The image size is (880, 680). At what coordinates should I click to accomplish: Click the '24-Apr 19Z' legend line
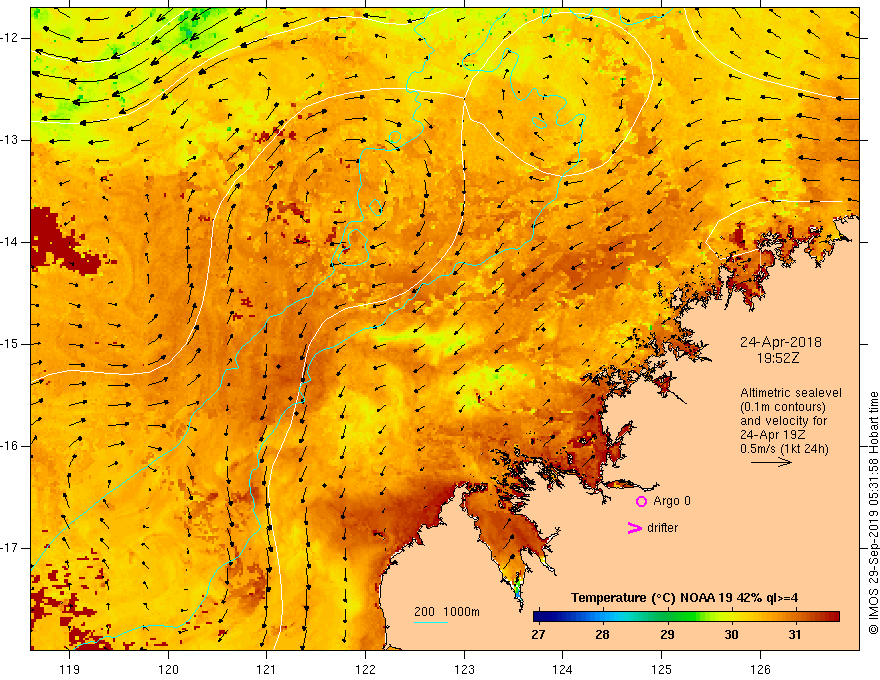point(775,435)
